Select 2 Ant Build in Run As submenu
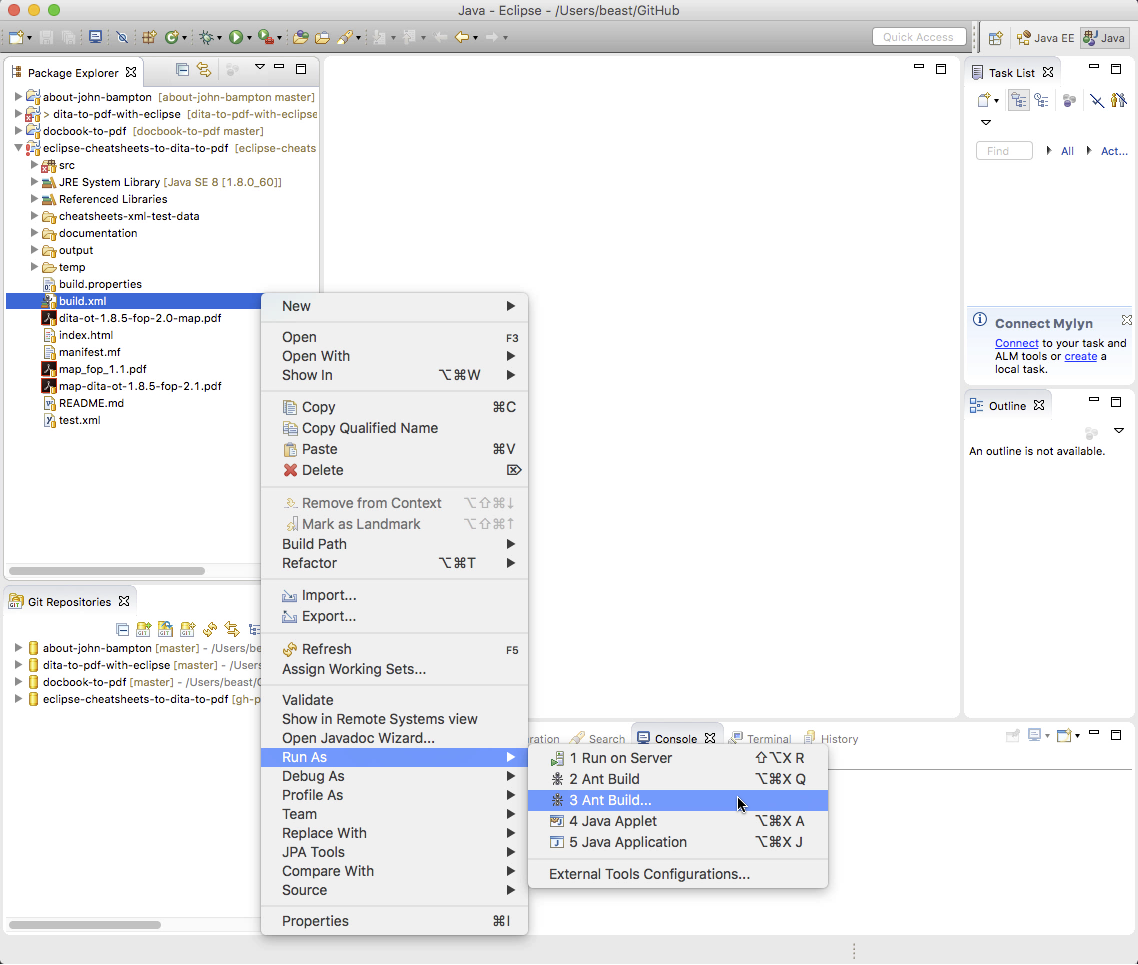The width and height of the screenshot is (1138, 965). pyautogui.click(x=678, y=779)
